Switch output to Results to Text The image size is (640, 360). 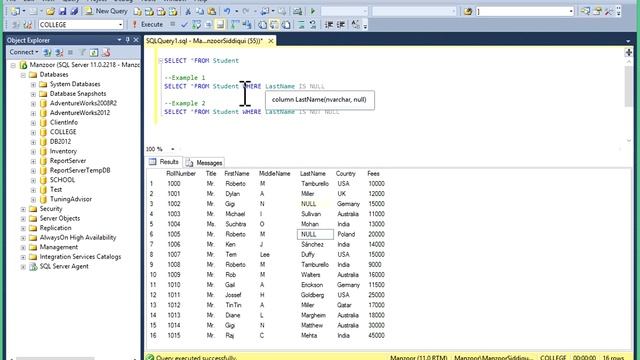click(x=262, y=25)
